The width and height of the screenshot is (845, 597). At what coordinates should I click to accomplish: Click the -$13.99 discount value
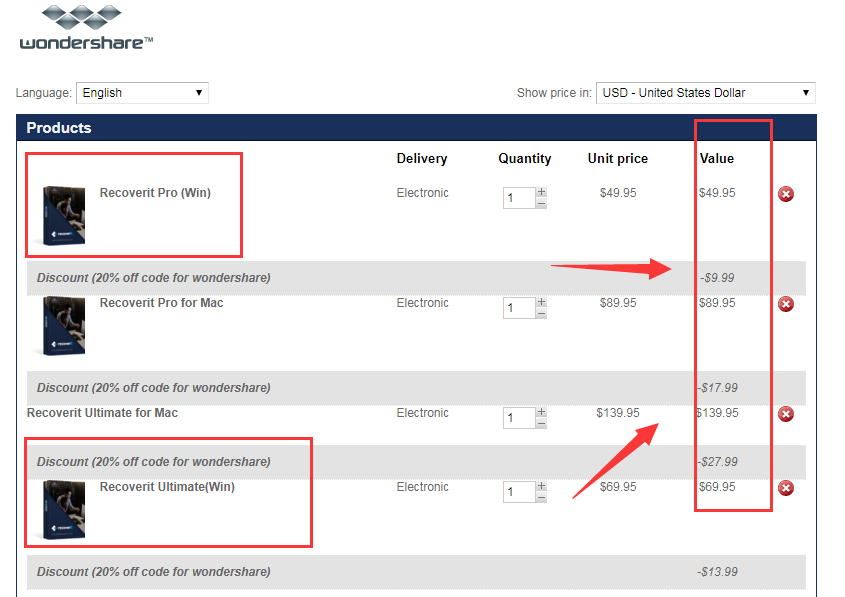(x=717, y=572)
